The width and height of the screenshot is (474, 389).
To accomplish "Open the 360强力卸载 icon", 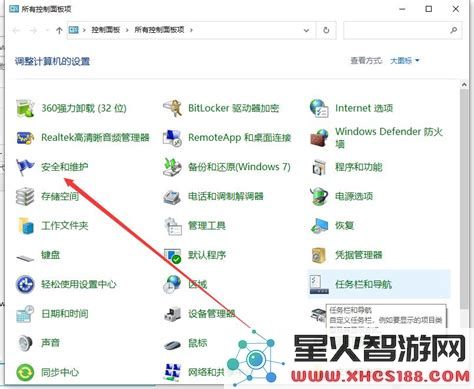I will coord(25,108).
